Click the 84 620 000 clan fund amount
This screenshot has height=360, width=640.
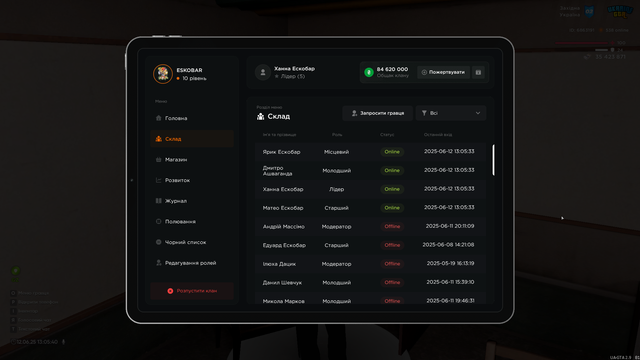(392, 69)
